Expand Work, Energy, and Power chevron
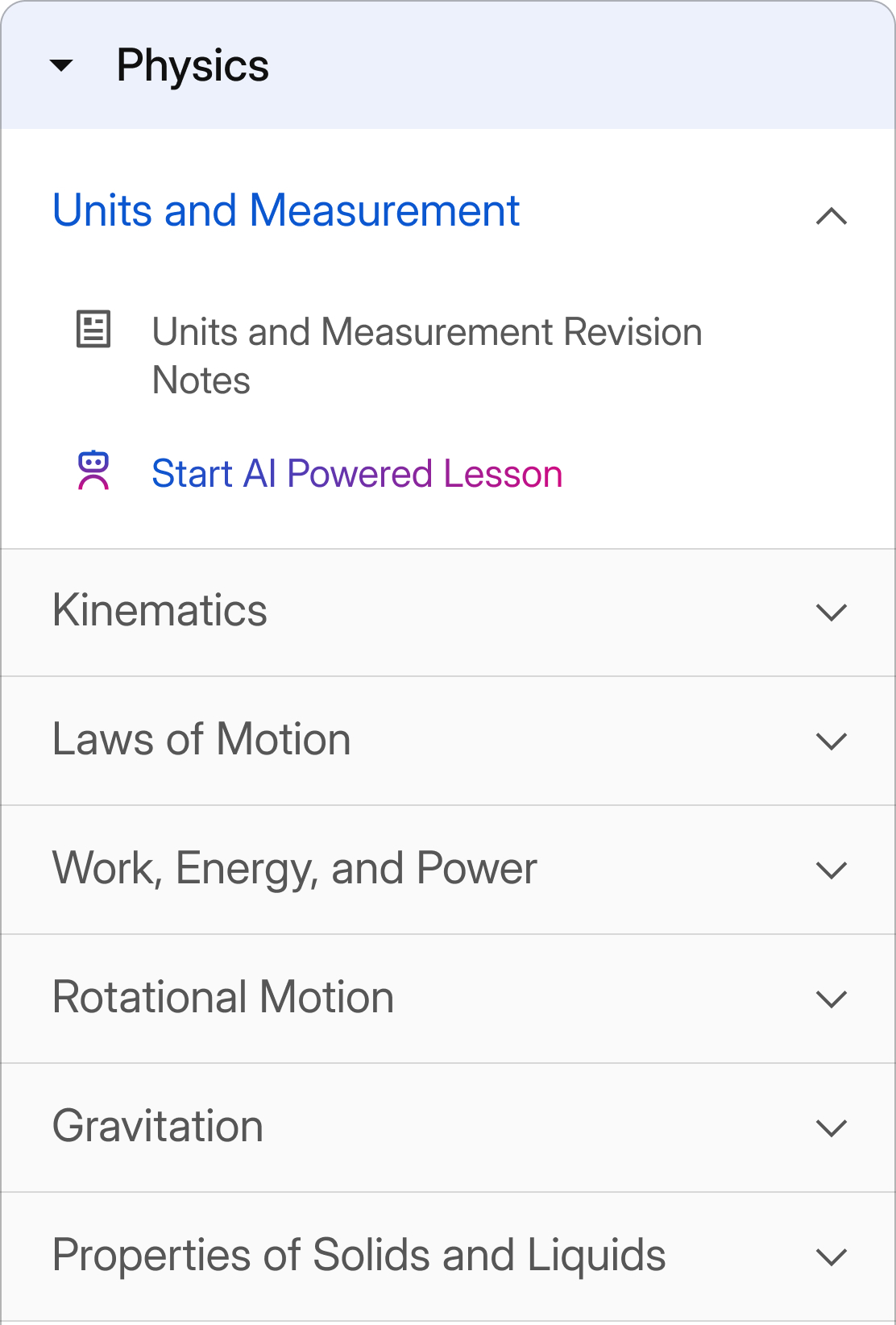 tap(832, 870)
